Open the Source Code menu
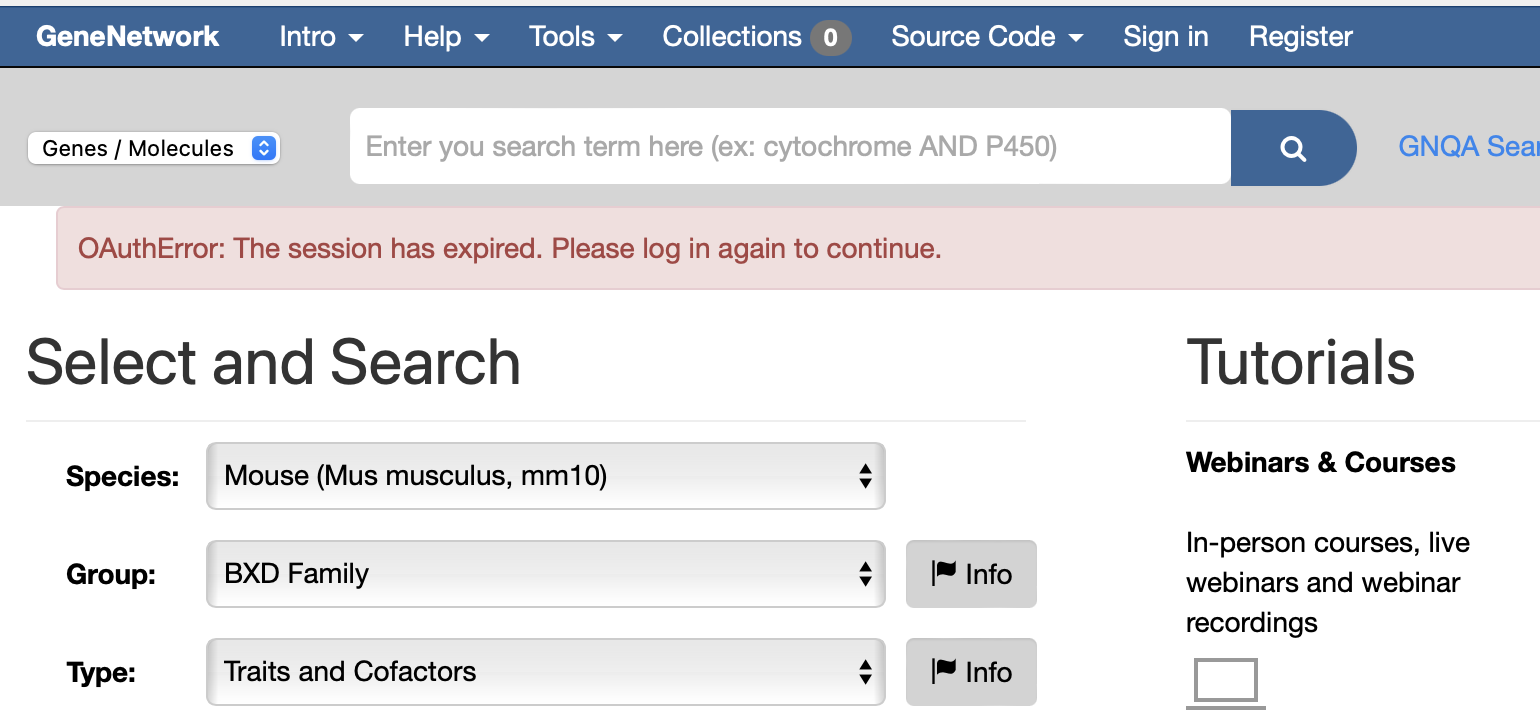Viewport: 1540px width, 728px height. 986,37
